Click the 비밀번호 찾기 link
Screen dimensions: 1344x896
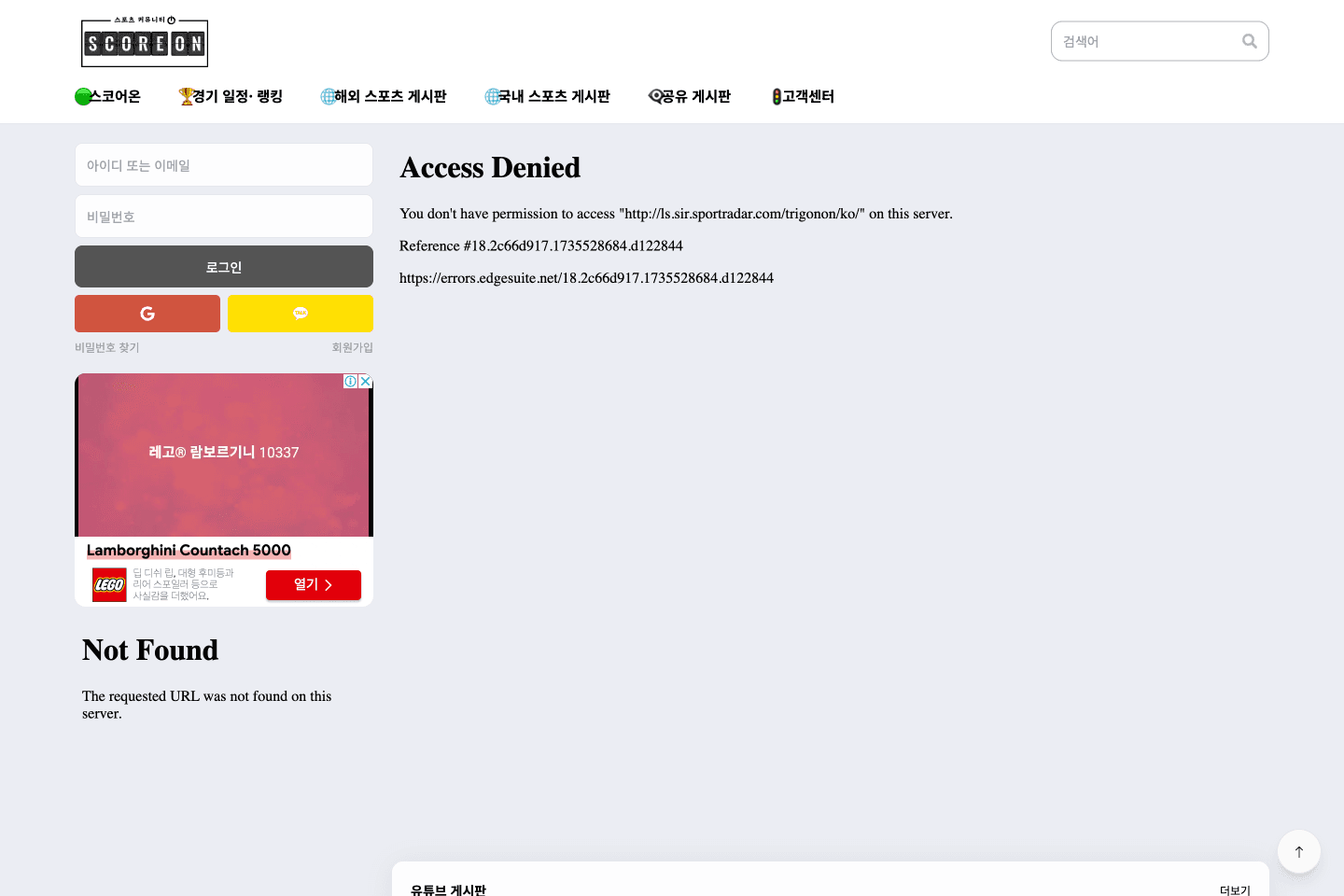[107, 347]
